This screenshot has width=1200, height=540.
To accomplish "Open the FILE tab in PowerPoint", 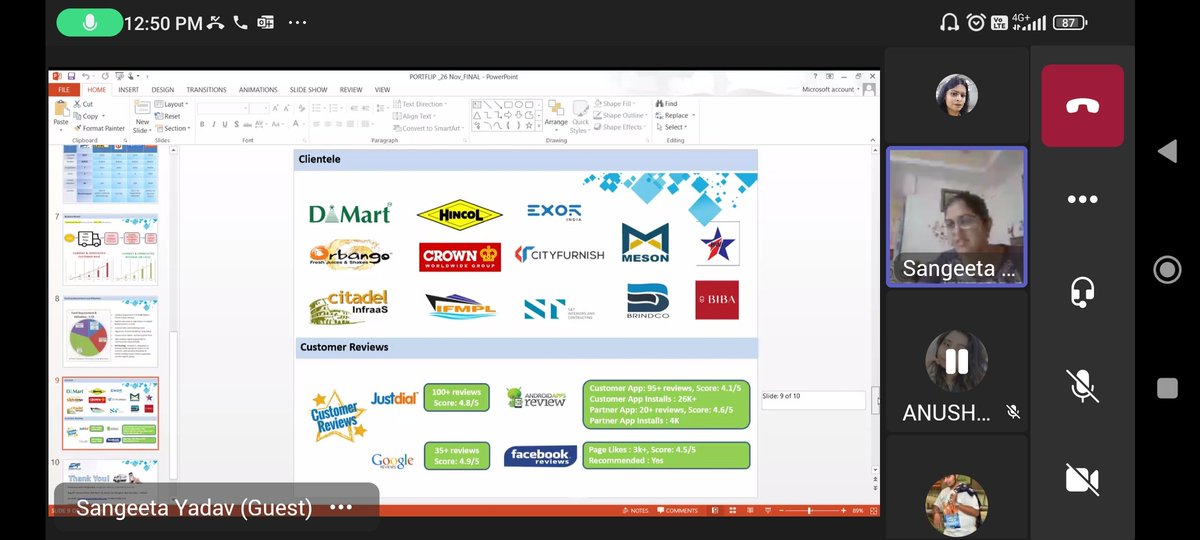I will click(x=63, y=89).
